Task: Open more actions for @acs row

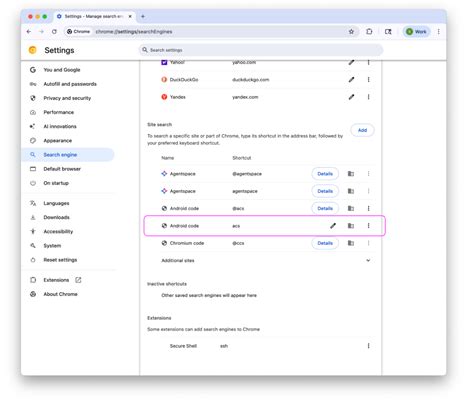Action: pyautogui.click(x=368, y=208)
